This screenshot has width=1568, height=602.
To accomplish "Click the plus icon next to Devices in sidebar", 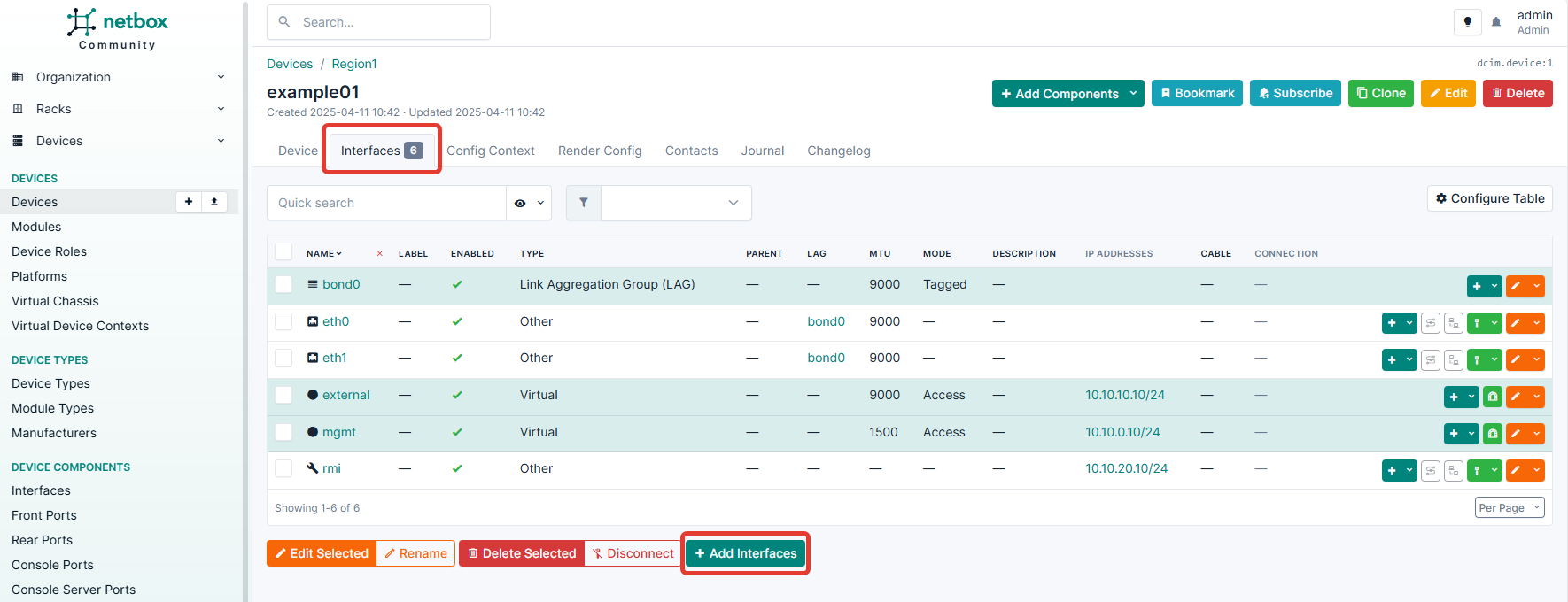I will 189,202.
